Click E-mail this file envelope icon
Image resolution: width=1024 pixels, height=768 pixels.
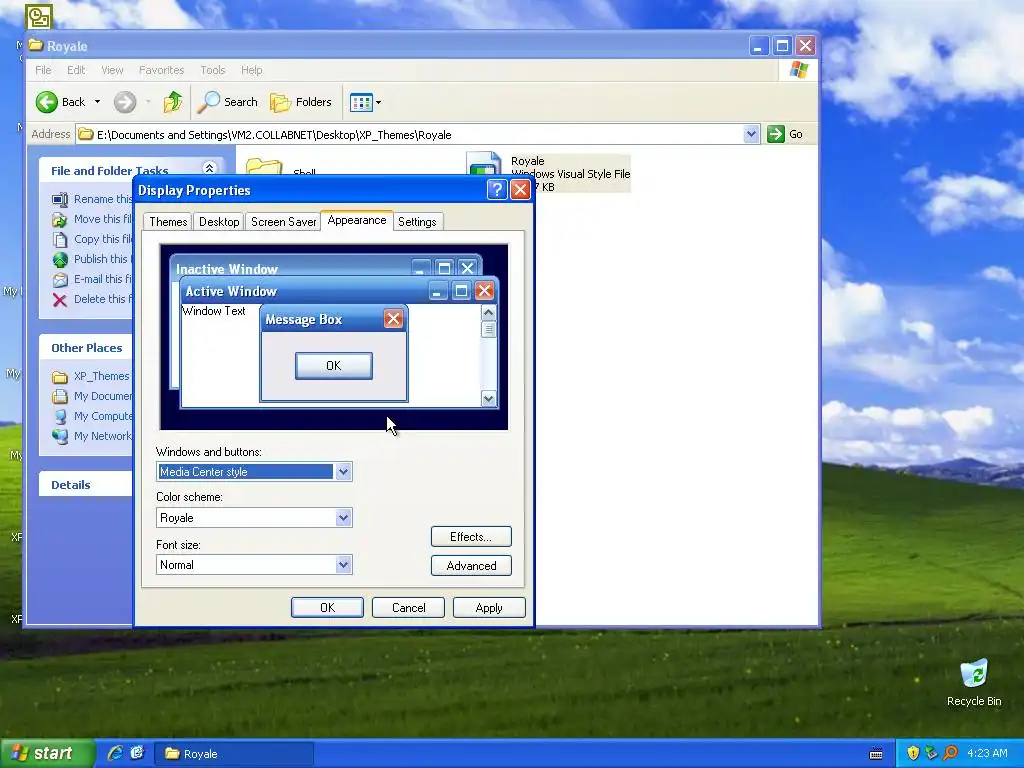pyautogui.click(x=60, y=280)
